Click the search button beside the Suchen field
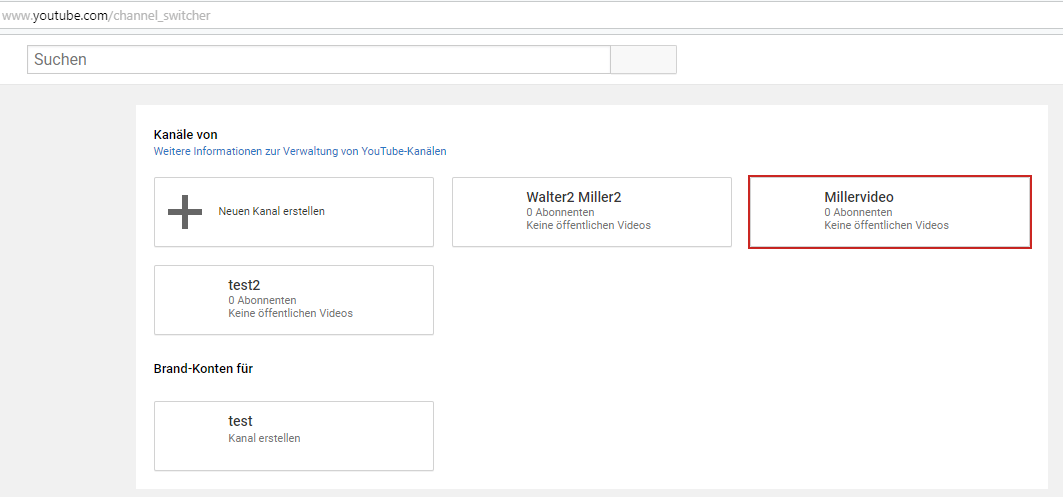 (x=643, y=60)
